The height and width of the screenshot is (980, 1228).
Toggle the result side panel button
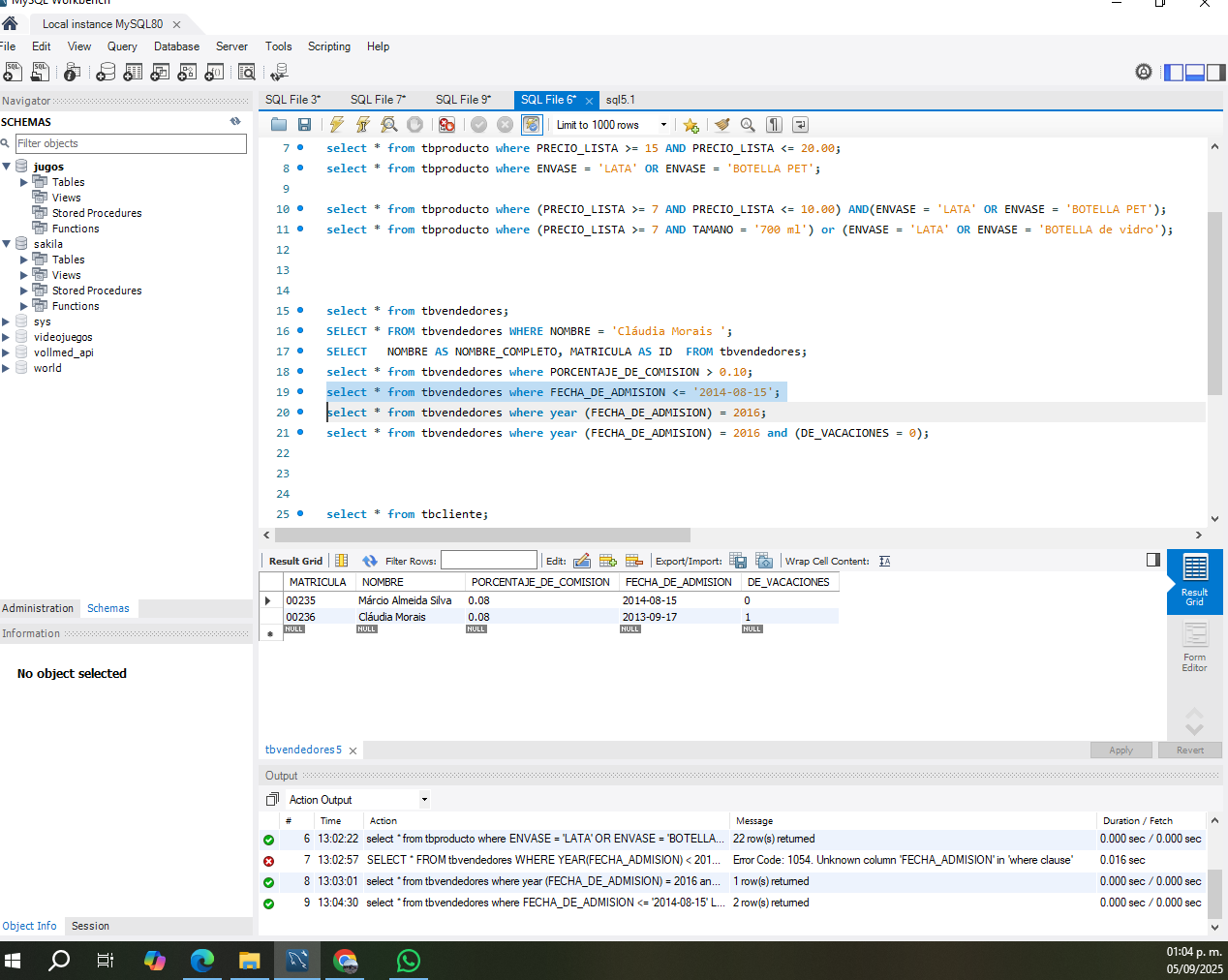point(1153,560)
